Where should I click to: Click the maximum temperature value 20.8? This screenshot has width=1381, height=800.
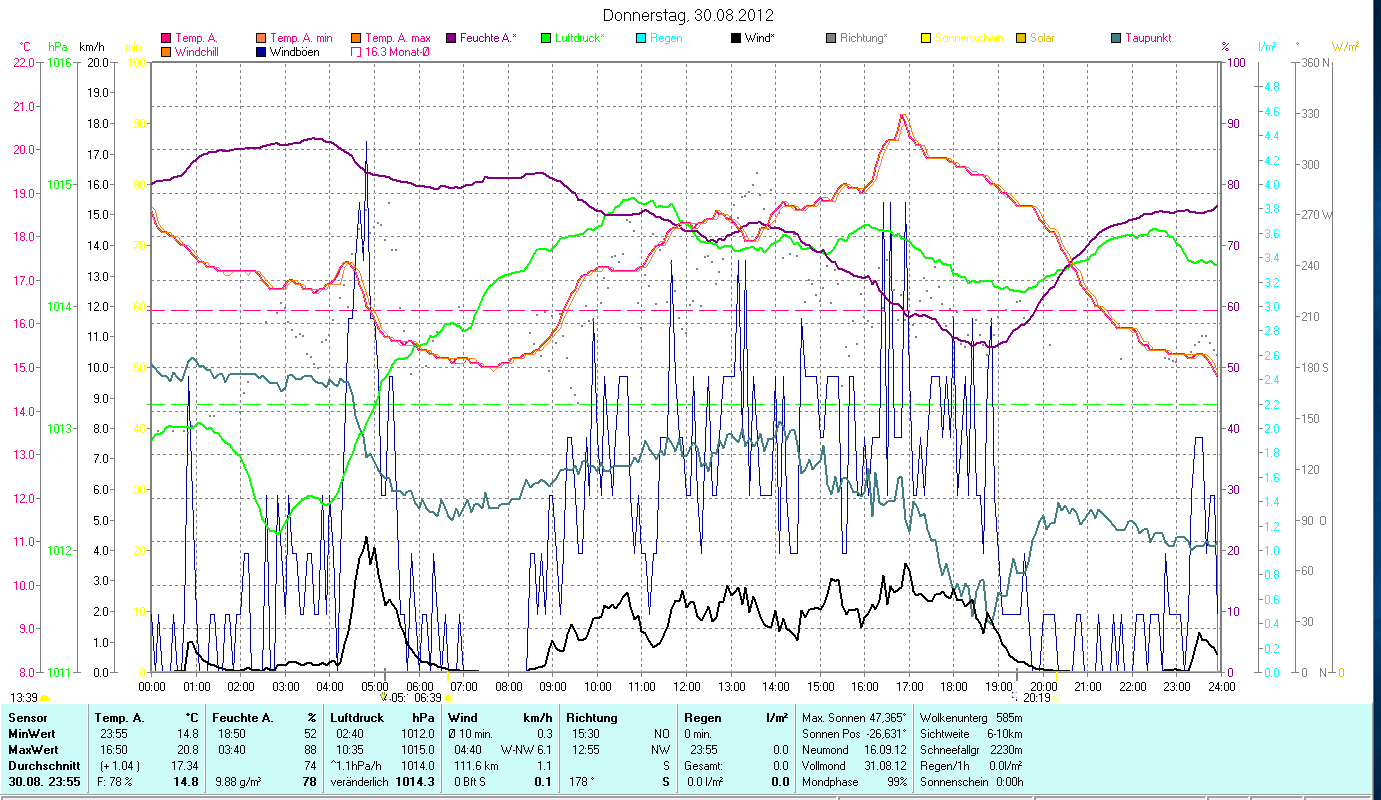pos(188,749)
